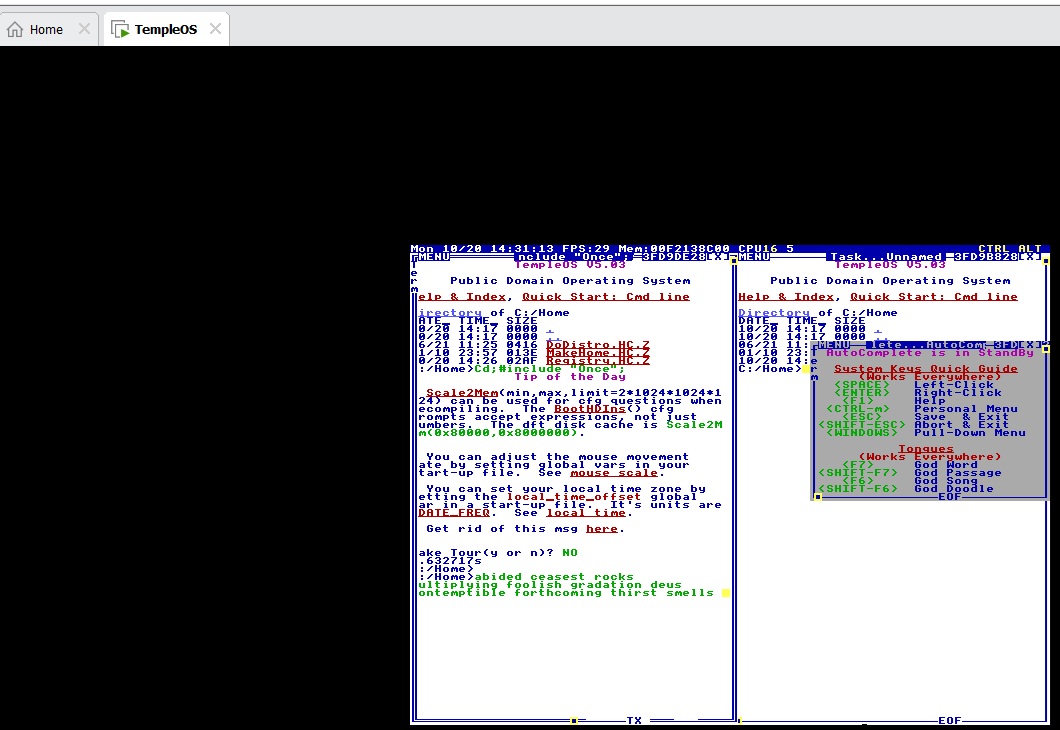Click the Scale2Mem link in tip
1060x730 pixels.
[x=462, y=393]
